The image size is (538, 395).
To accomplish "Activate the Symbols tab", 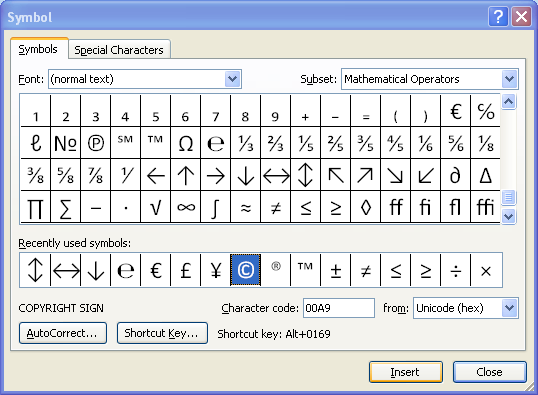I will click(38, 49).
